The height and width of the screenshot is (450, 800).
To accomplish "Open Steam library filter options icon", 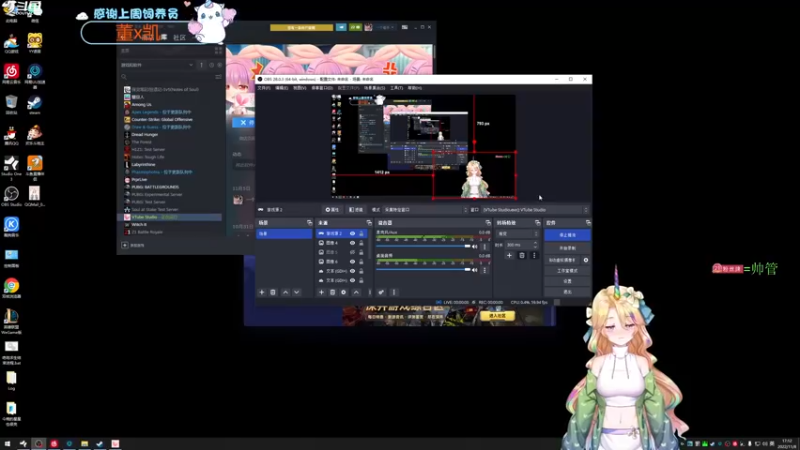I will 218,77.
